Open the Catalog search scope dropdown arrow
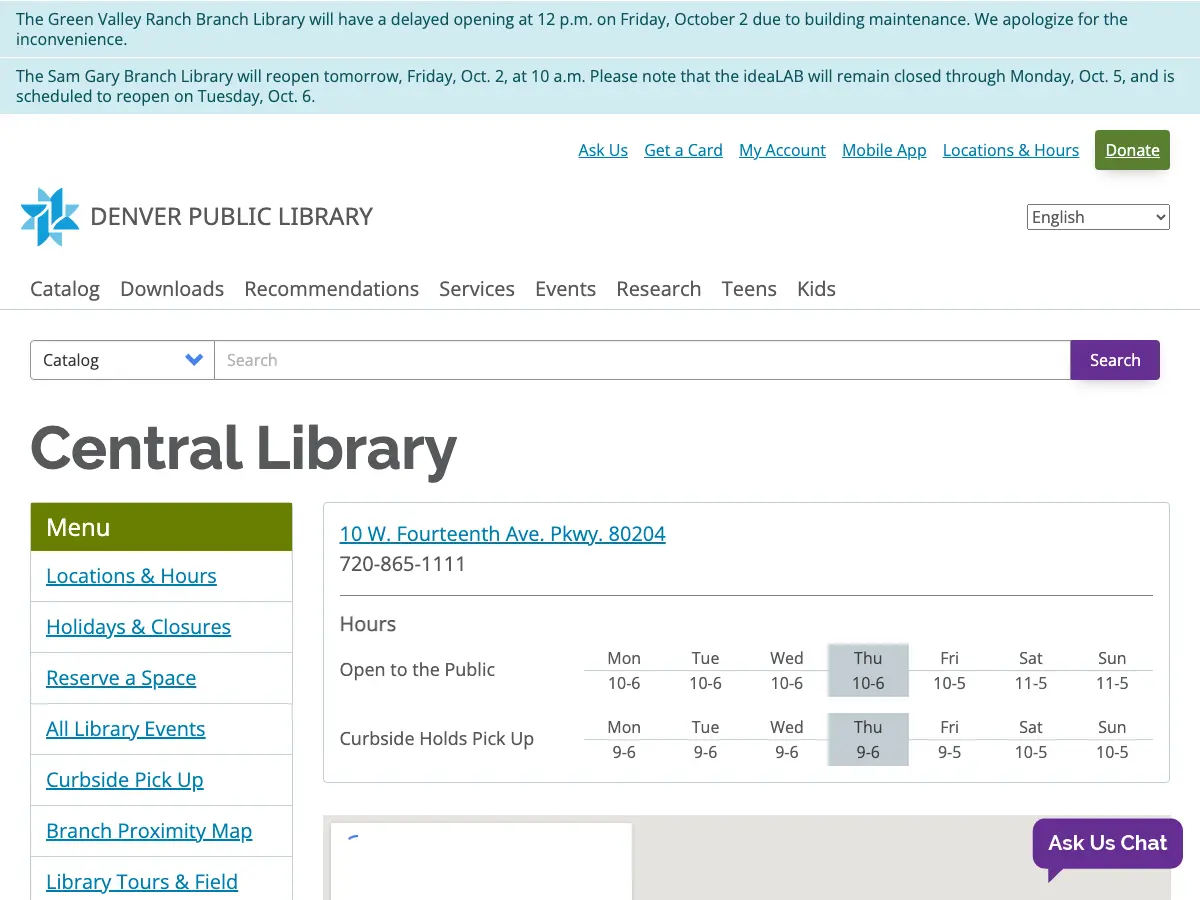The height and width of the screenshot is (900, 1200). [194, 360]
